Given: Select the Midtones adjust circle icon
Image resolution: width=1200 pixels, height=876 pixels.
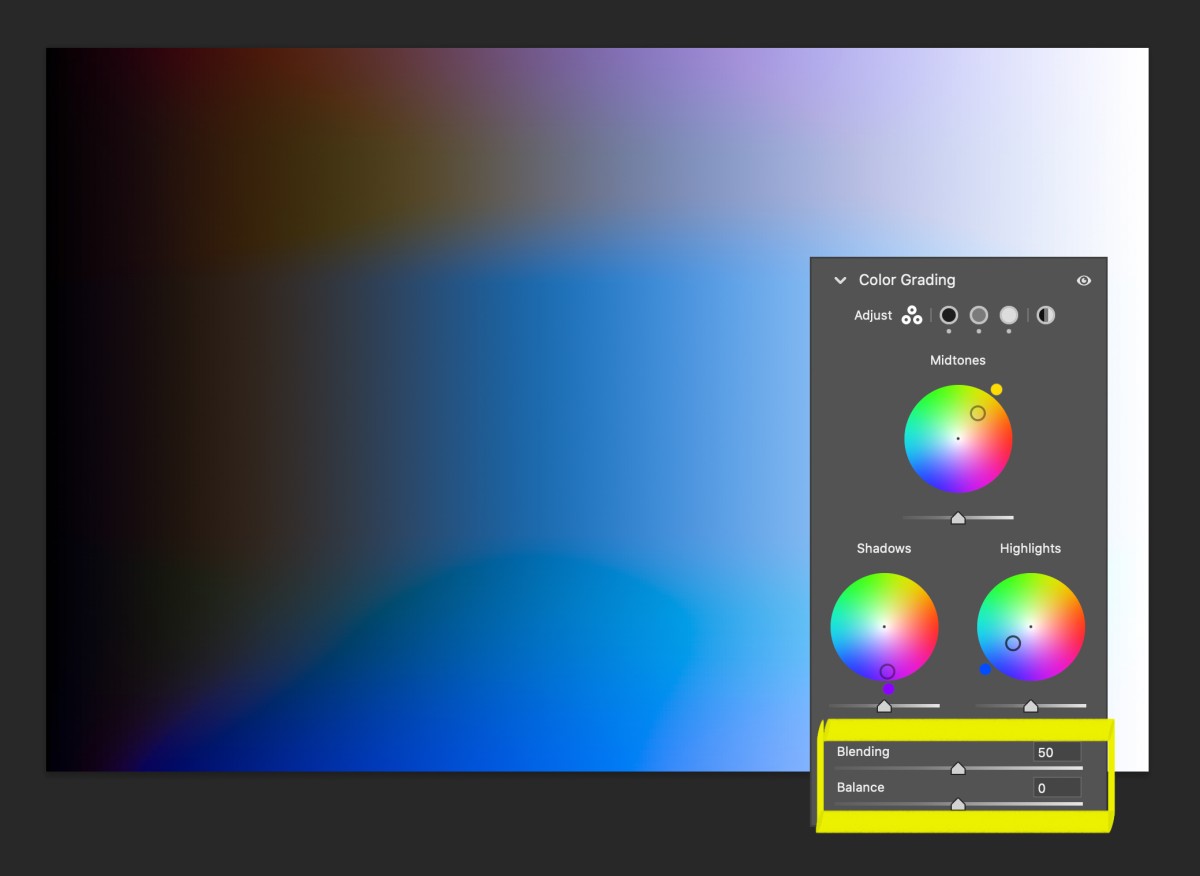Looking at the screenshot, I should click(978, 316).
